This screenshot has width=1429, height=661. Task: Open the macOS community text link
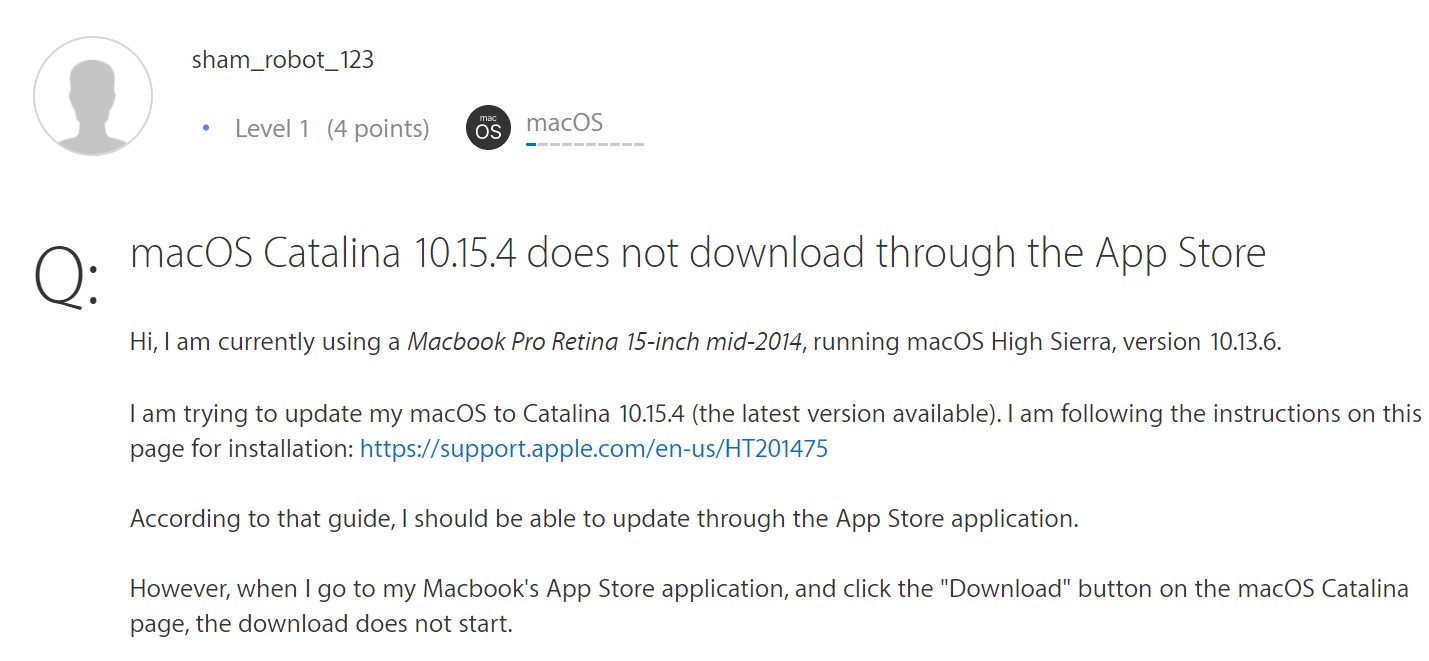click(565, 123)
